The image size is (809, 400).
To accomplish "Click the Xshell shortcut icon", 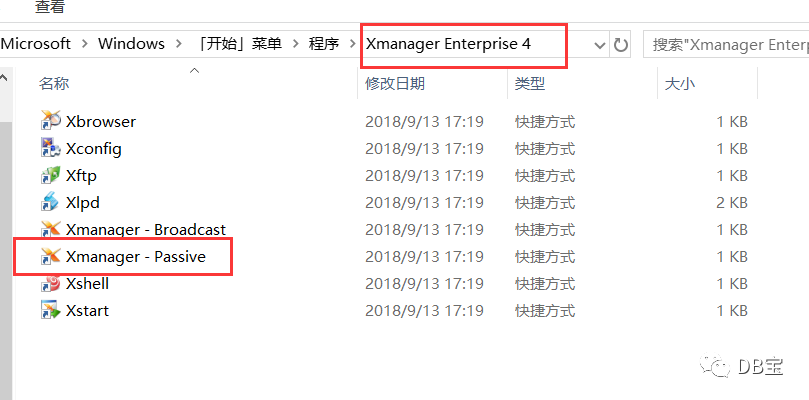I will (x=50, y=283).
